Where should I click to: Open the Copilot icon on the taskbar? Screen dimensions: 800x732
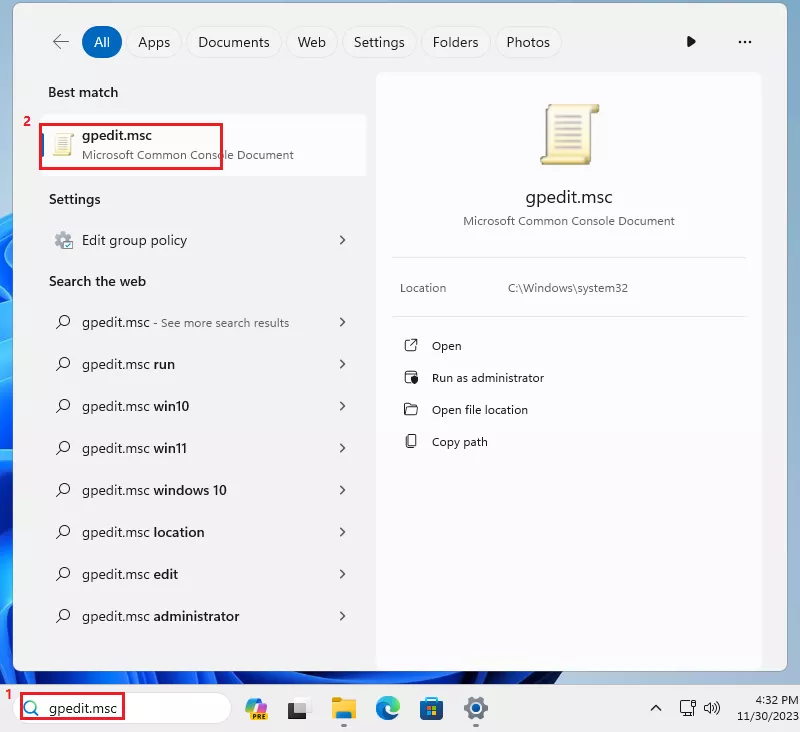coord(256,708)
